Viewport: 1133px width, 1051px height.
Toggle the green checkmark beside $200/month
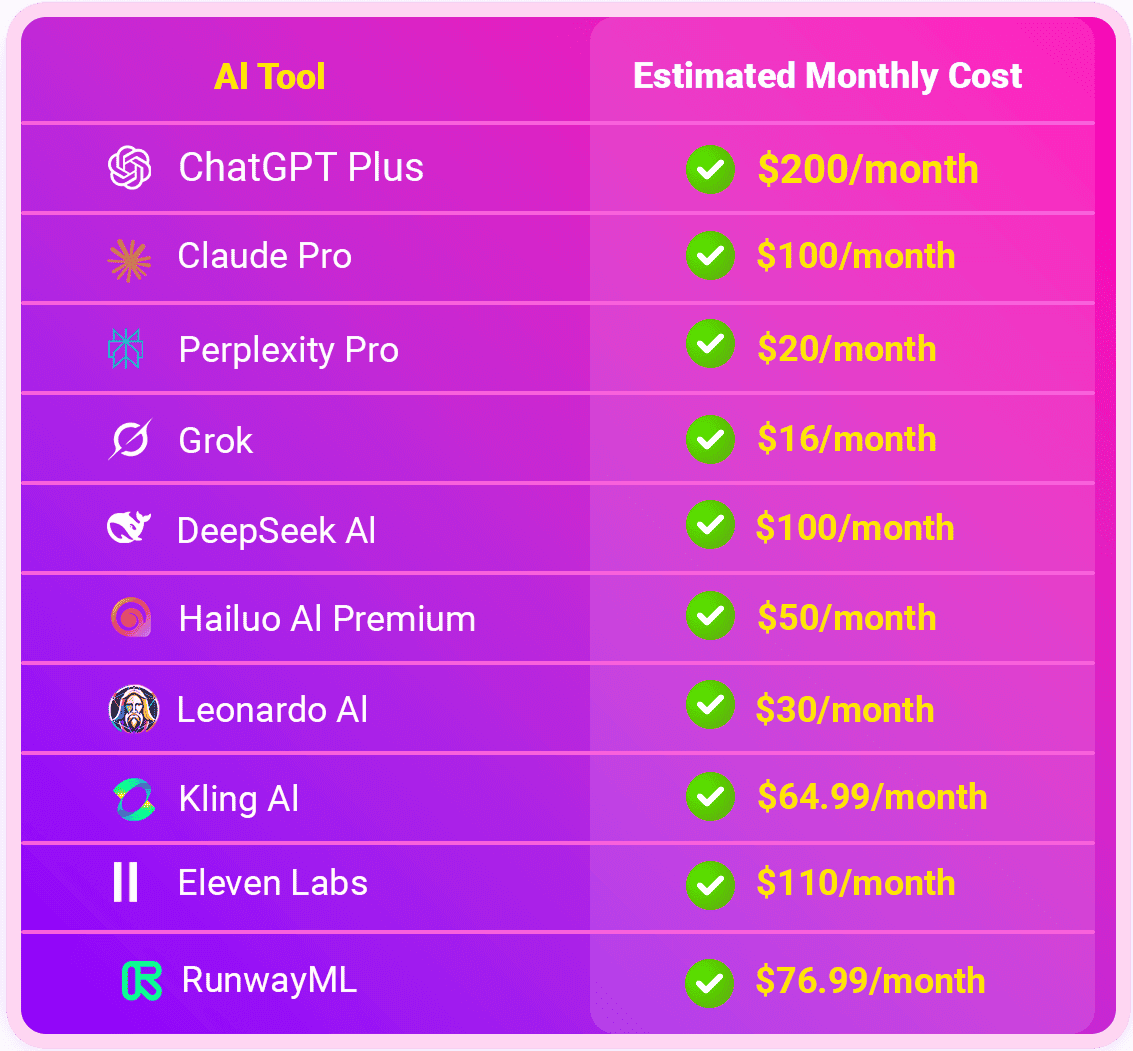point(710,170)
